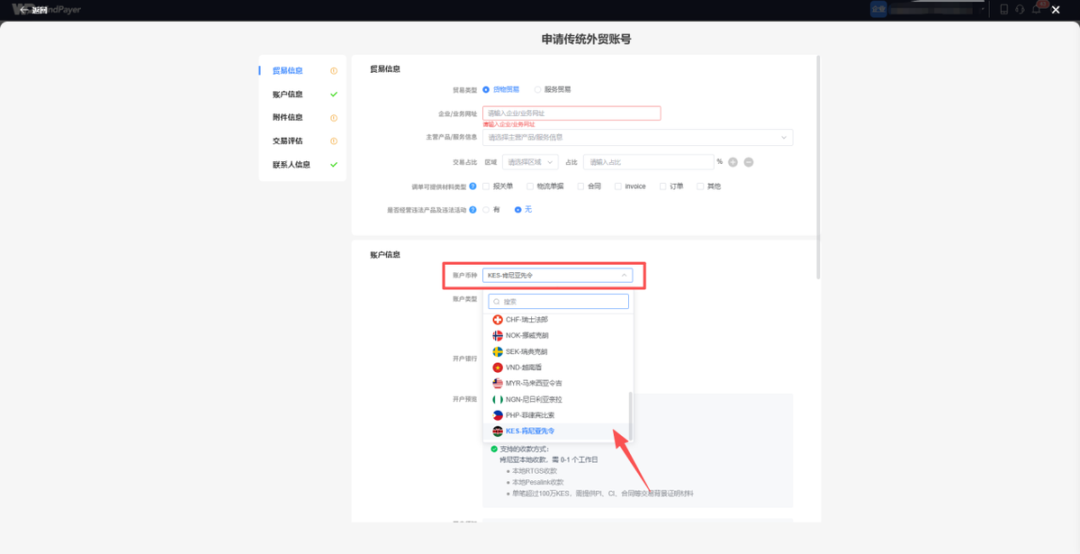1080x554 pixels.
Task: Click the 本地RTGS收款 bullet text
Action: click(536, 471)
